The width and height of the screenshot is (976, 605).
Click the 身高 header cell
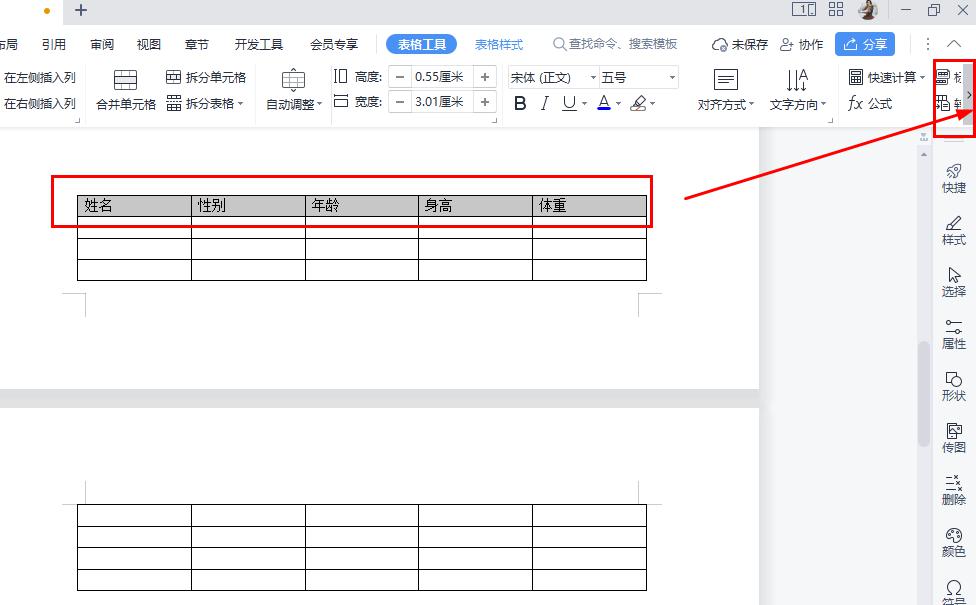pos(476,206)
